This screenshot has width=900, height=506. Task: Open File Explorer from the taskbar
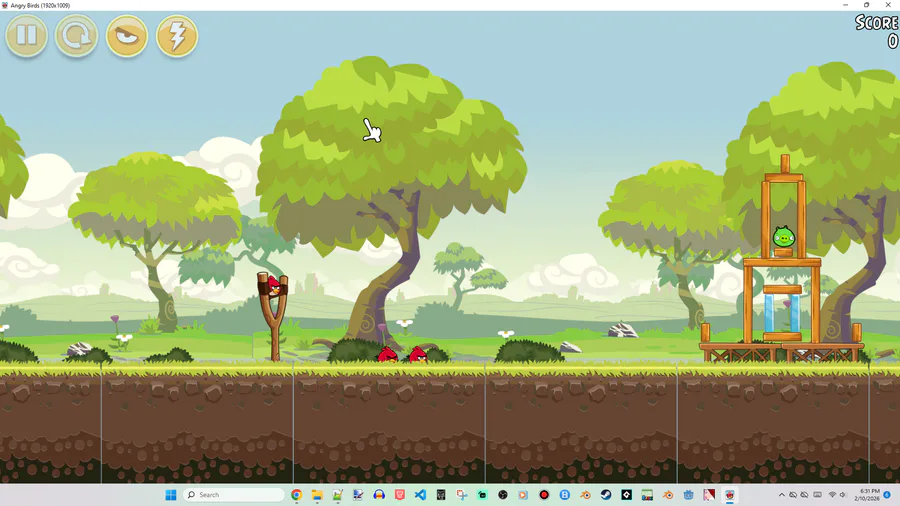tap(317, 495)
